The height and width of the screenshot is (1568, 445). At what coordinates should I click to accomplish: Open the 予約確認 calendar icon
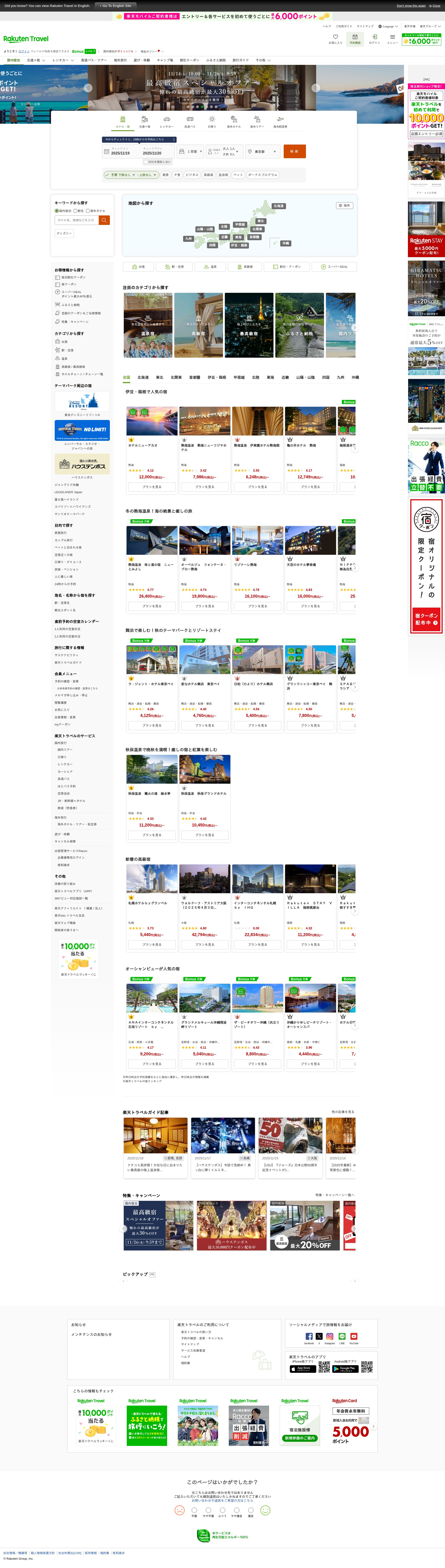(x=355, y=37)
